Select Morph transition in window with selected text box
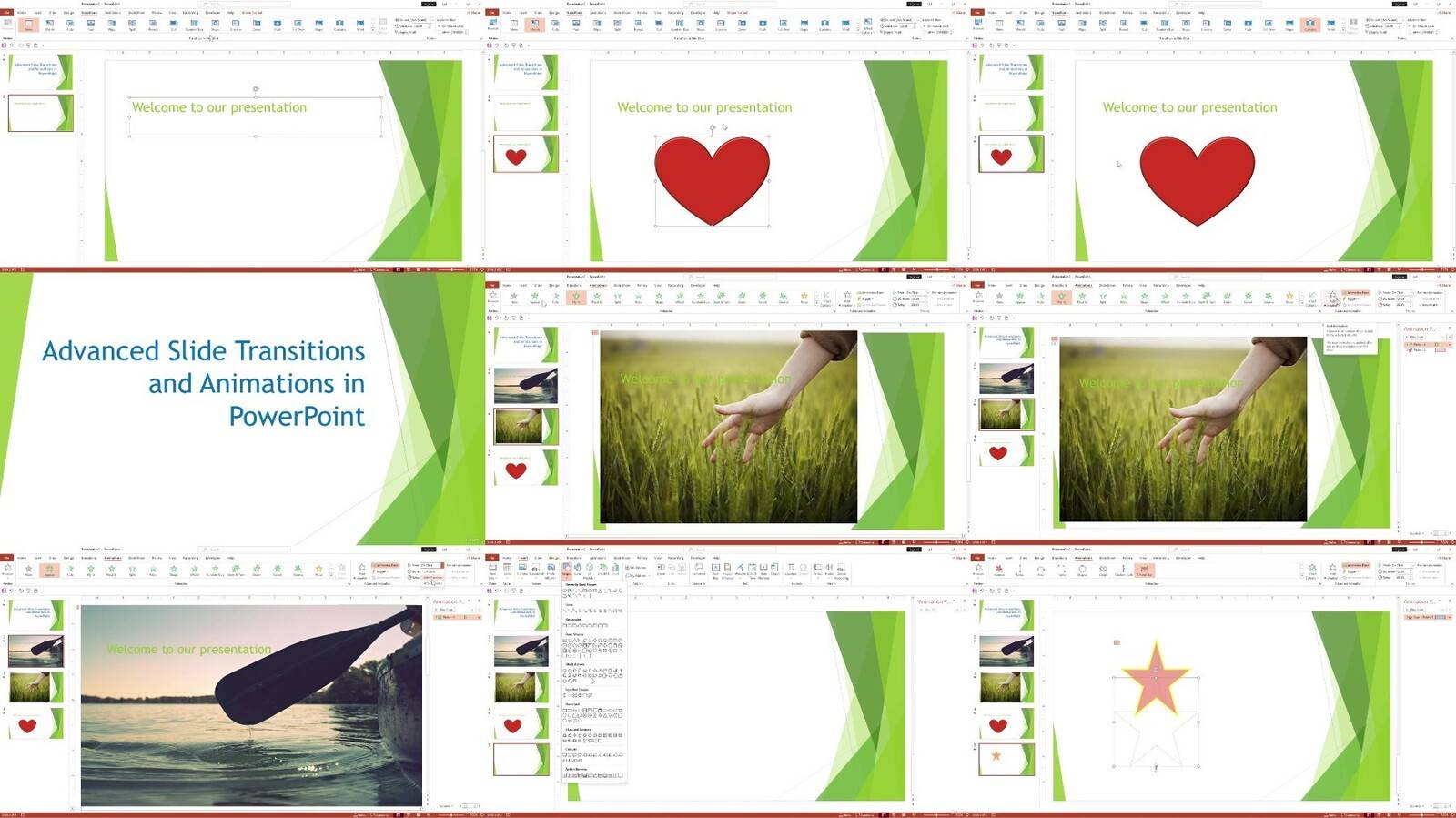 49,25
